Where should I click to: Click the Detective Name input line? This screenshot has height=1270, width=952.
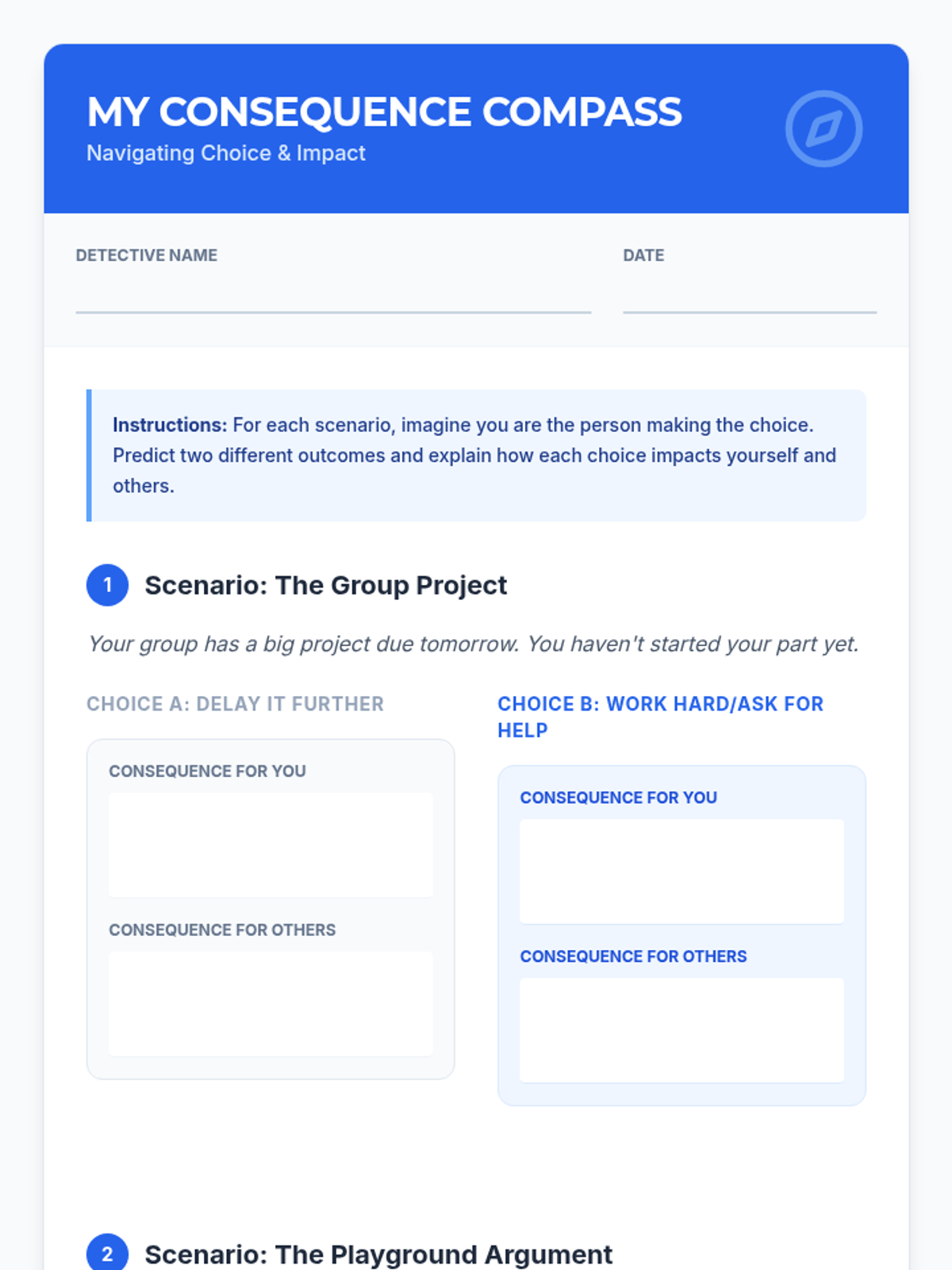coord(333,298)
